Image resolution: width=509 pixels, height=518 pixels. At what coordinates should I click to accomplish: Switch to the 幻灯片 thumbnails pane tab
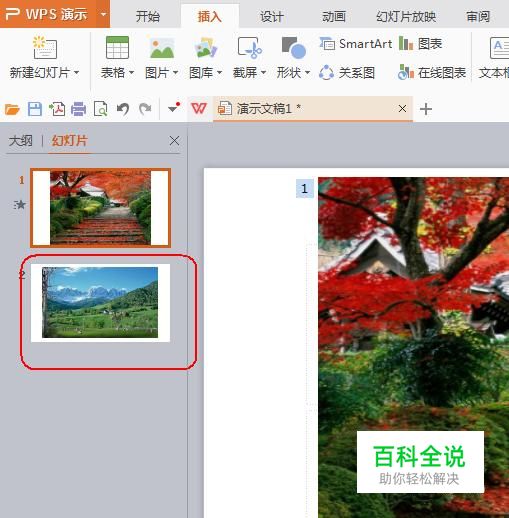click(70, 141)
